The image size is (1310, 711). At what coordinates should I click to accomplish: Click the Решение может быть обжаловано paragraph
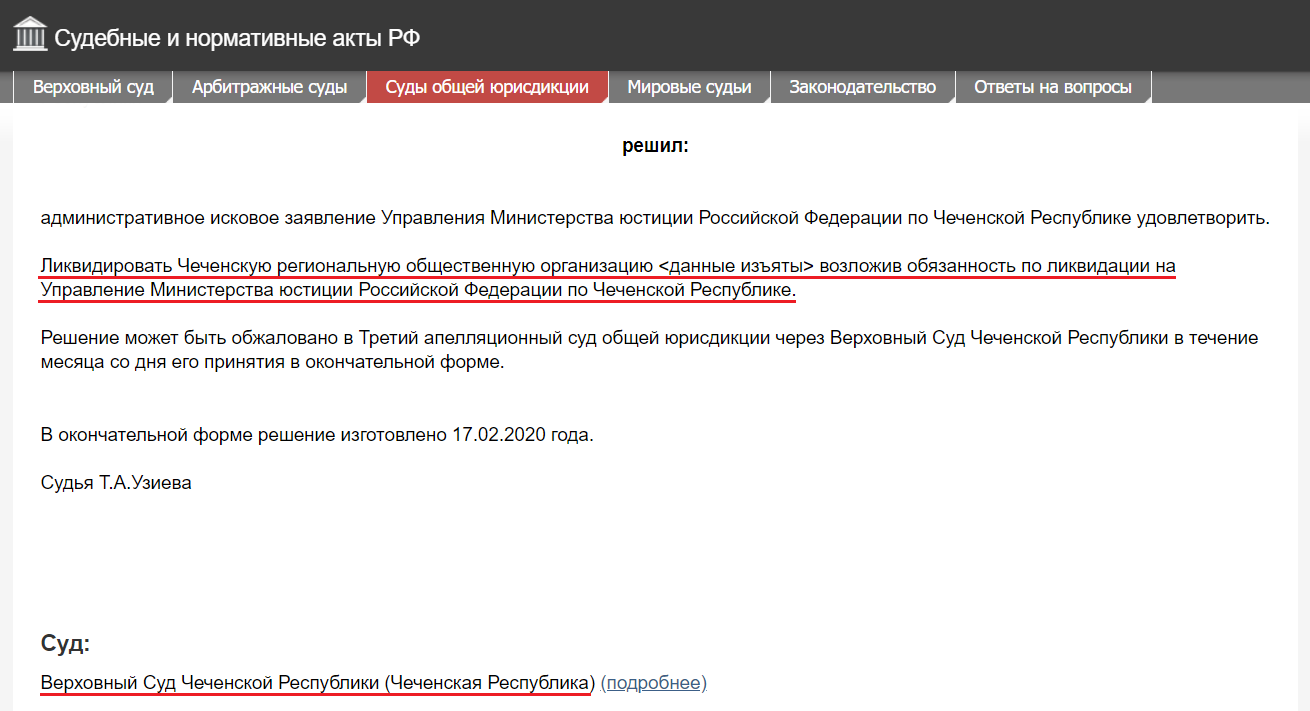pyautogui.click(x=649, y=350)
